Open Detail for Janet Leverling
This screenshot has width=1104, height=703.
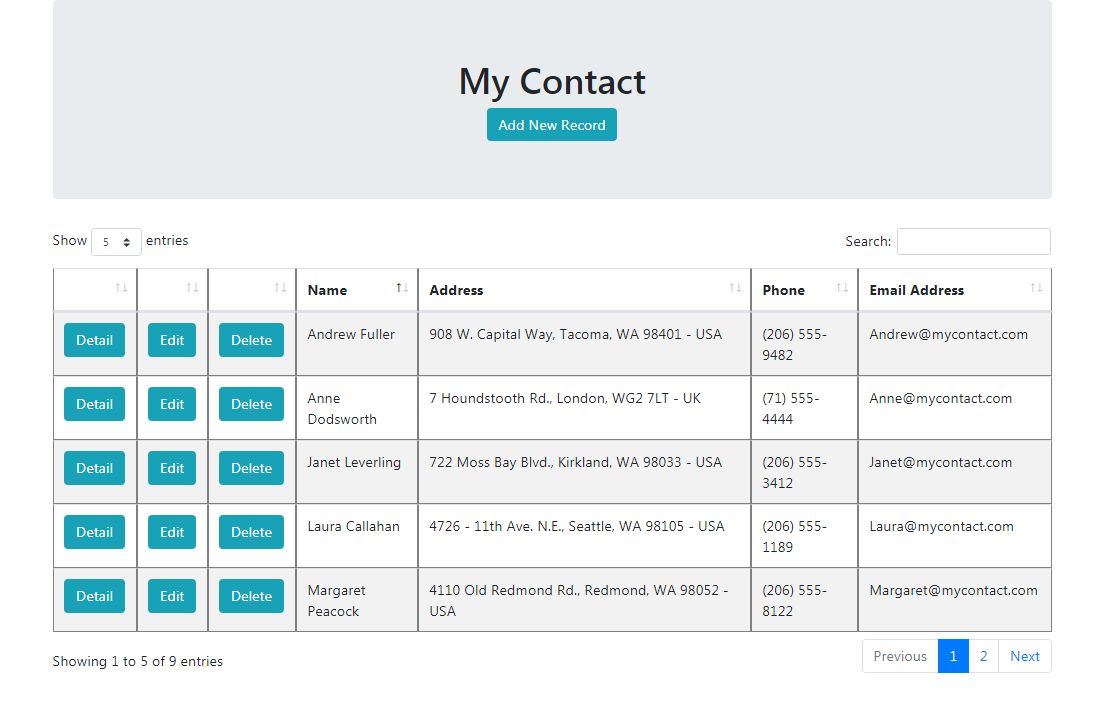[94, 468]
